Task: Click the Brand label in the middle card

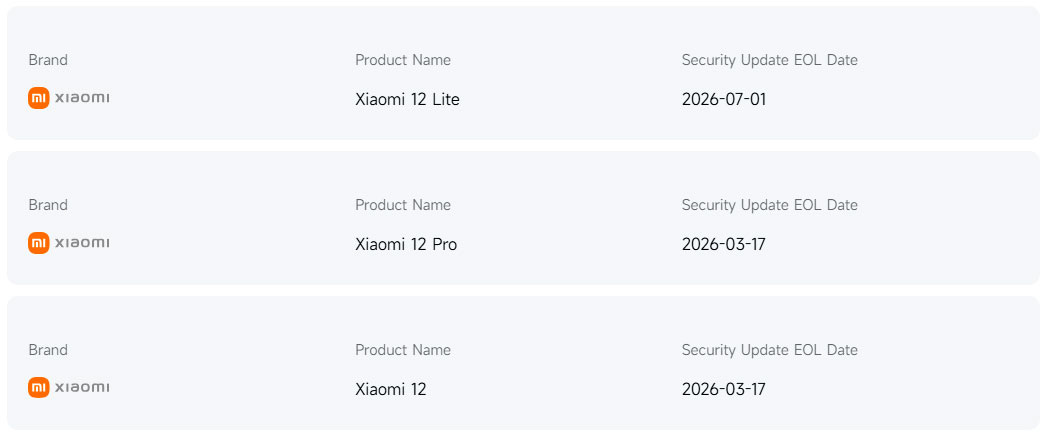Action: [x=48, y=205]
